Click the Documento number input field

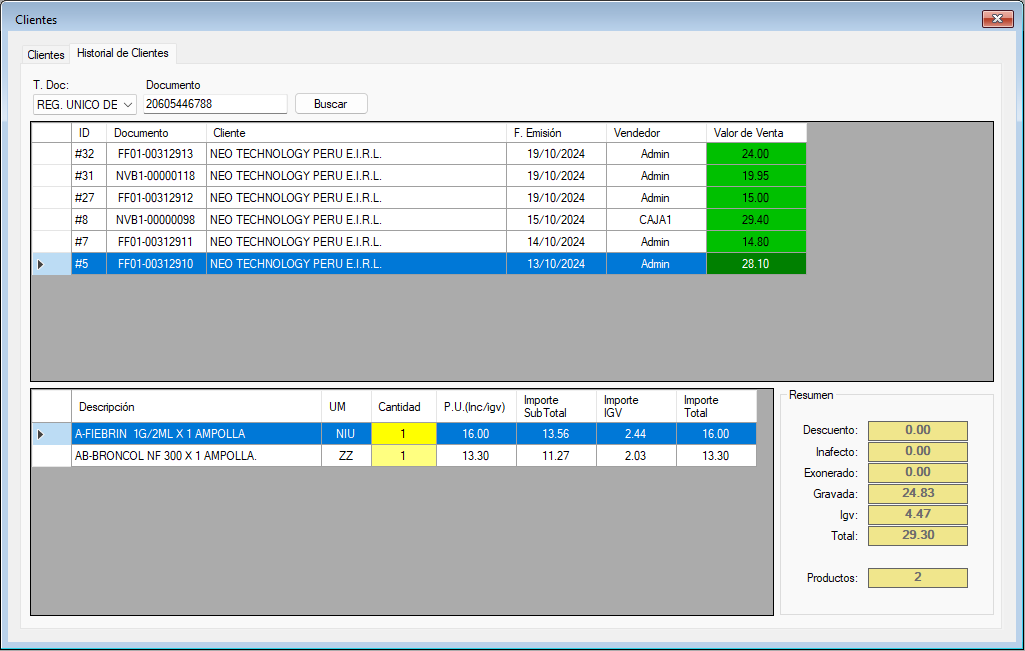(x=215, y=104)
